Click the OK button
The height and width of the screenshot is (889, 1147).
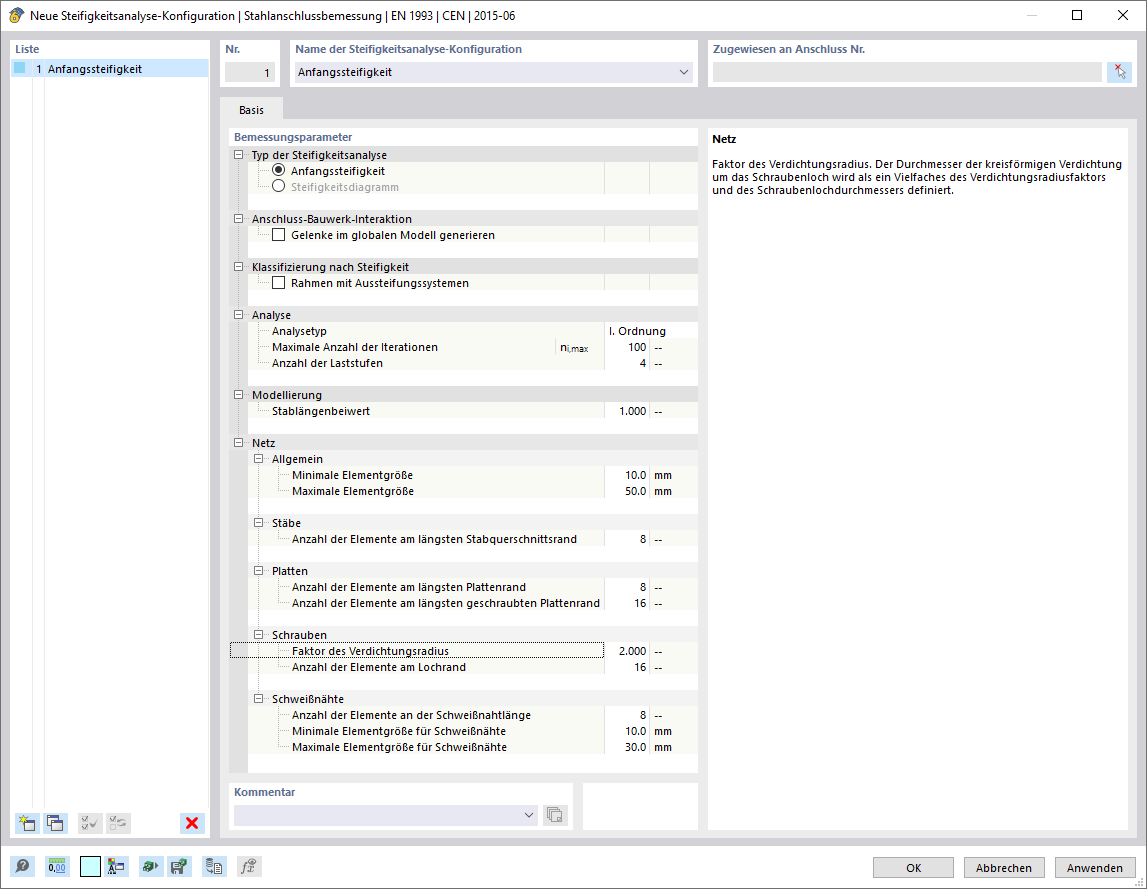pos(913,868)
